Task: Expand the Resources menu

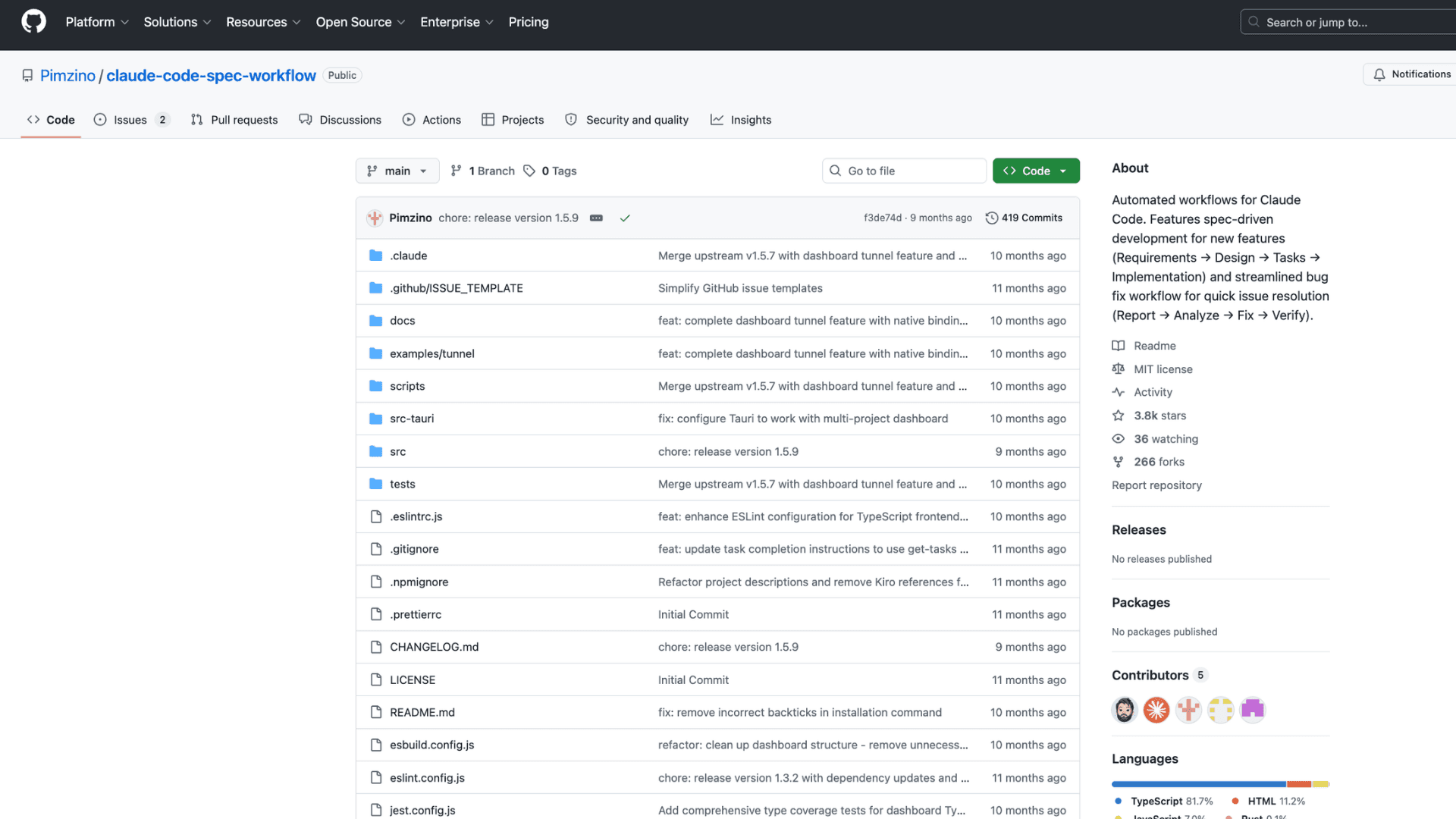Action: pos(263,22)
